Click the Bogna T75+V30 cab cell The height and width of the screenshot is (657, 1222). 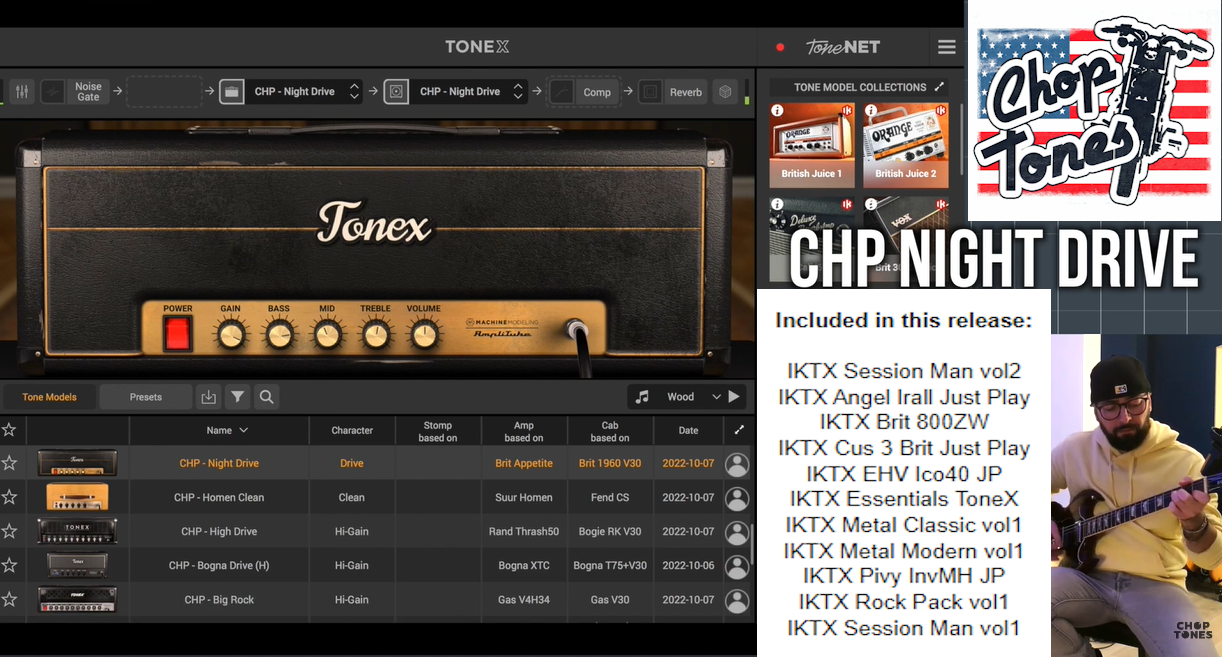point(610,566)
